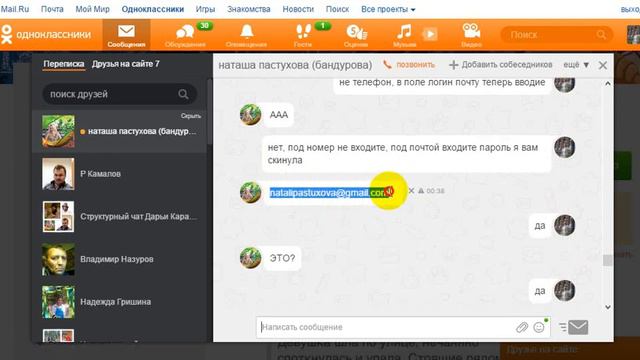640x360 pixels.
Task: Open the Видео camera icon
Action: (x=471, y=35)
